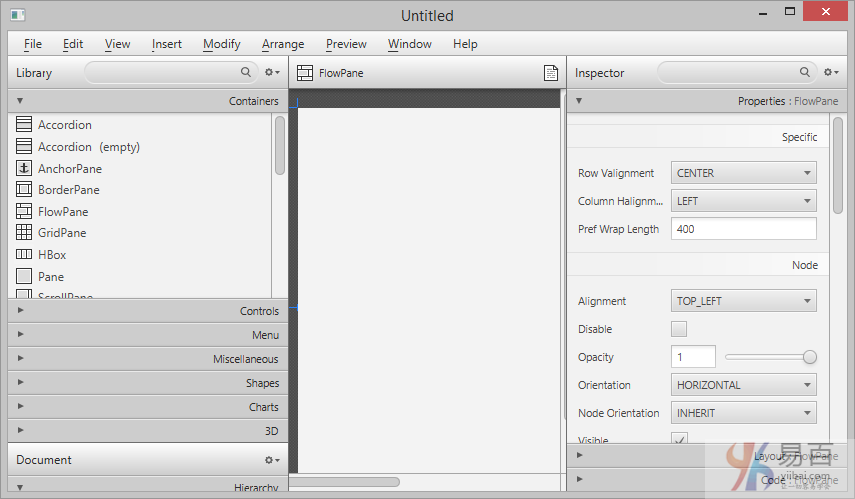The image size is (855, 499).
Task: Click the Library search field
Action: 165,73
